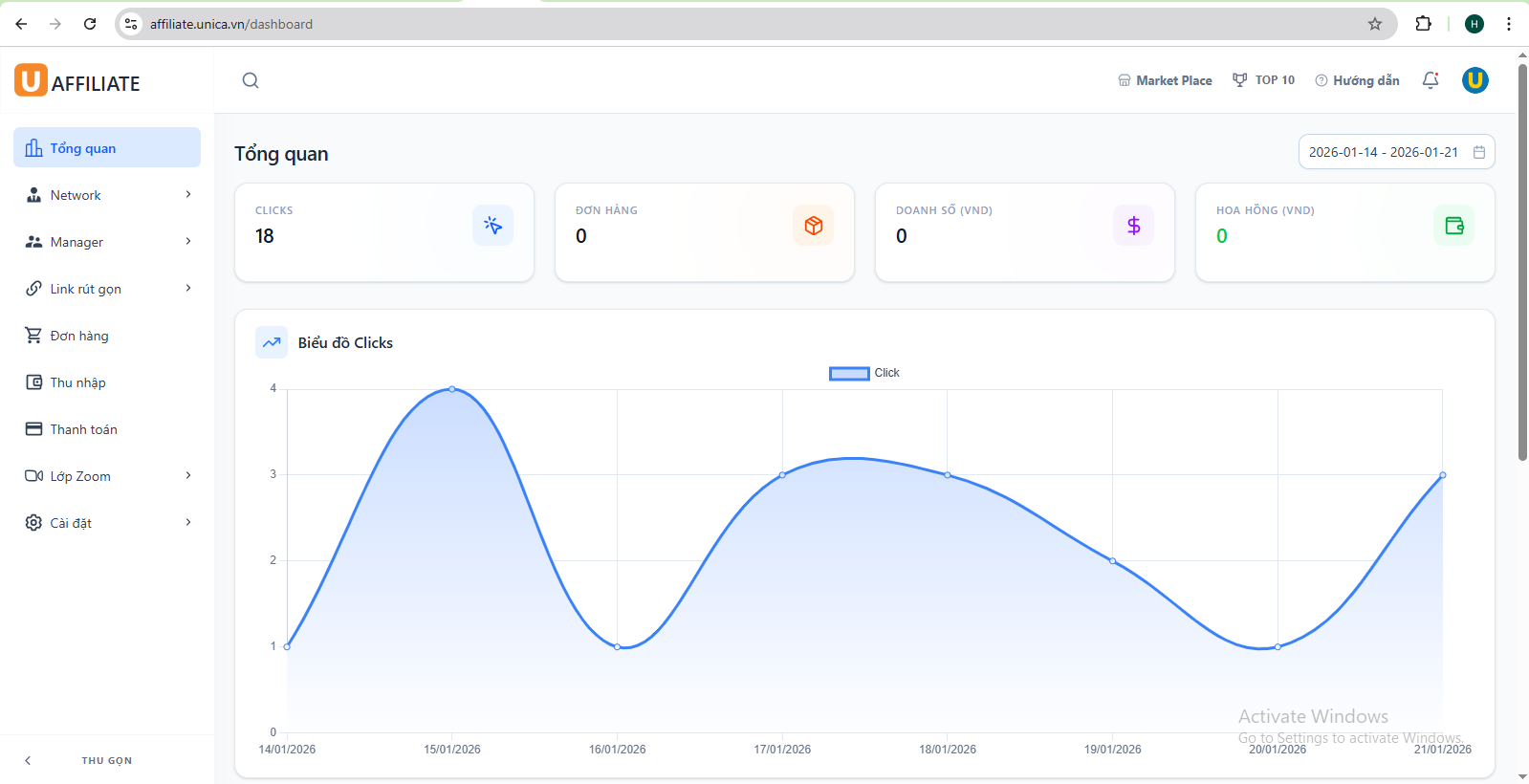Collapse sidebar with Thu gọn button
Image resolution: width=1529 pixels, height=784 pixels.
tap(106, 760)
